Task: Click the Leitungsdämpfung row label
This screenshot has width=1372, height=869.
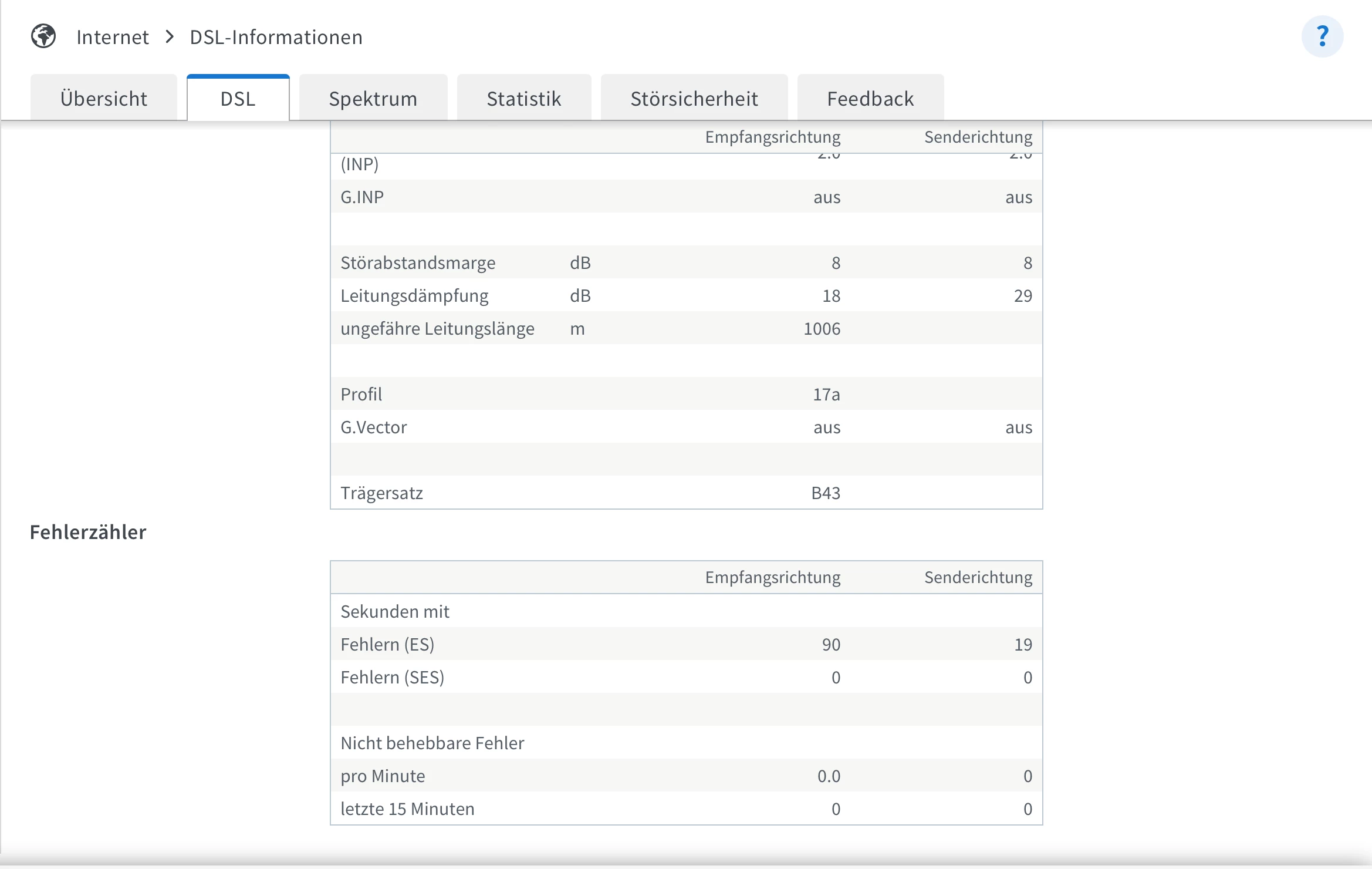Action: (414, 295)
